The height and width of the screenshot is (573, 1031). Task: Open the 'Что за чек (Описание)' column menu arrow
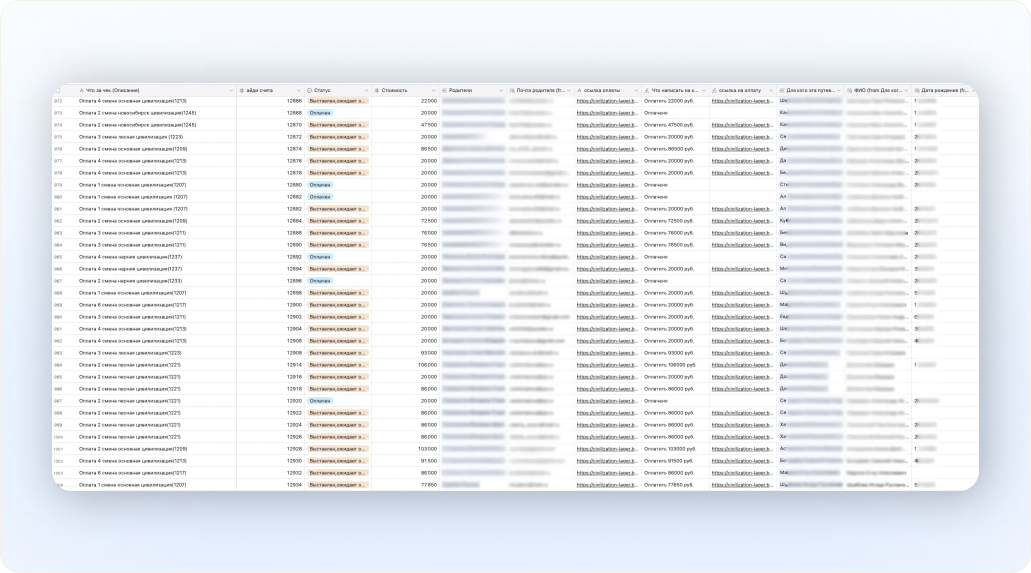[231, 91]
